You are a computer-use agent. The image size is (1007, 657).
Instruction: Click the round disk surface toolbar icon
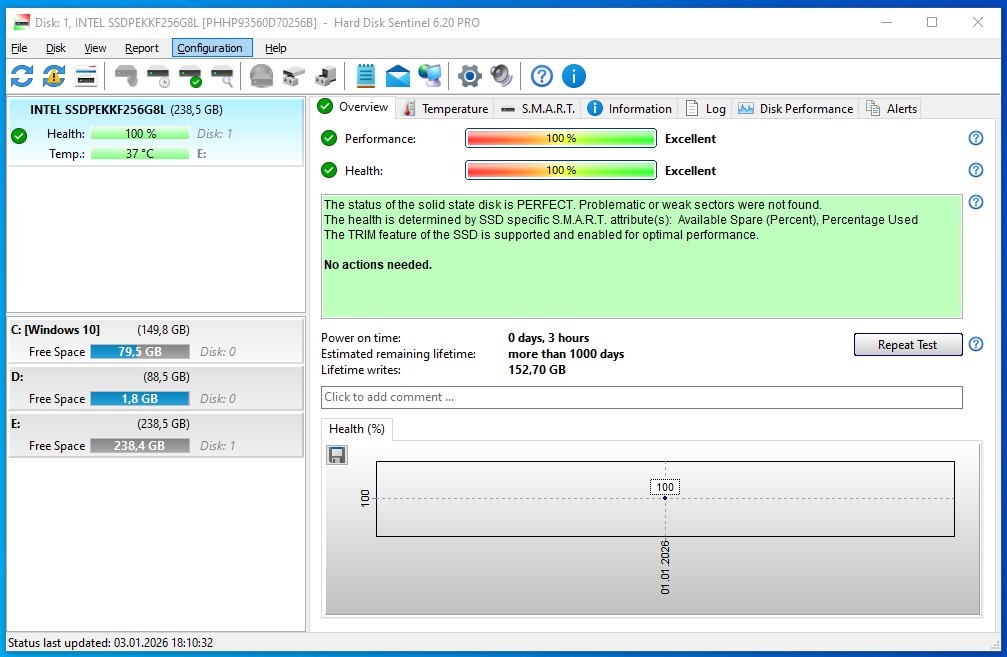pyautogui.click(x=261, y=76)
